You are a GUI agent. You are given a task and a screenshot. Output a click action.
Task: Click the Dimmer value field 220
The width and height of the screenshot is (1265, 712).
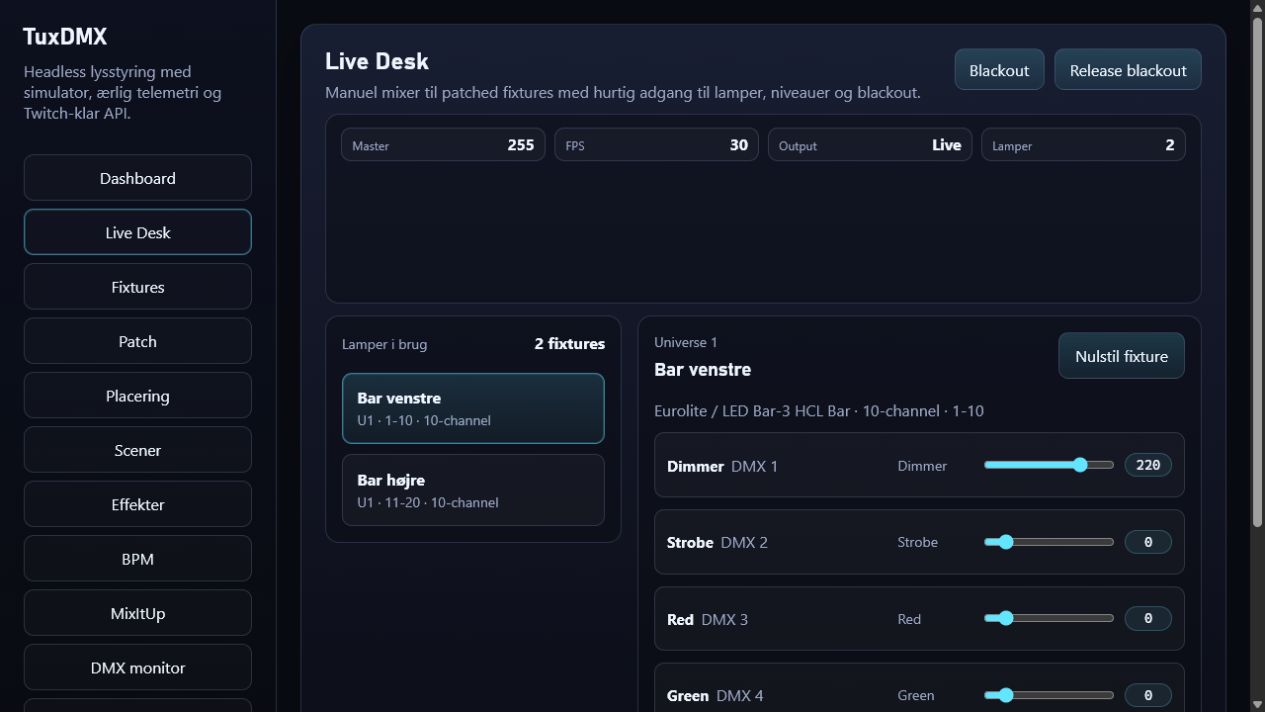(x=1148, y=465)
